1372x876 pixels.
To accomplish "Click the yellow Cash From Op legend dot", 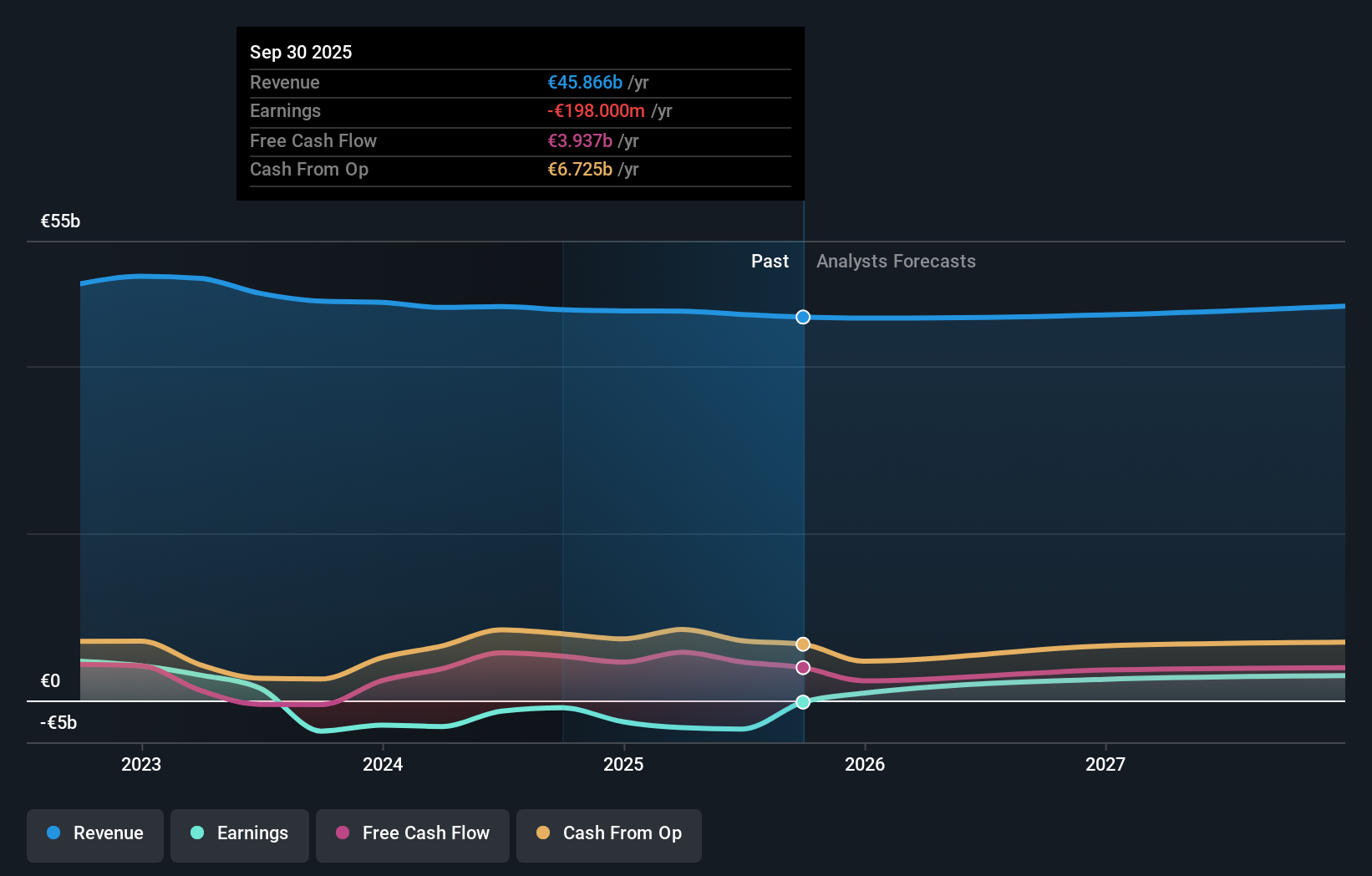I will [544, 833].
